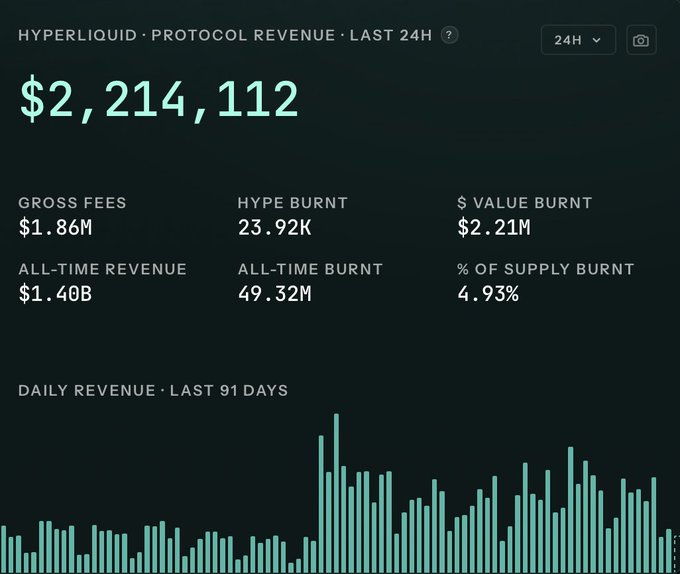Screen dimensions: 680x574
Task: Click the GROSS FEES label
Action: click(x=72, y=202)
